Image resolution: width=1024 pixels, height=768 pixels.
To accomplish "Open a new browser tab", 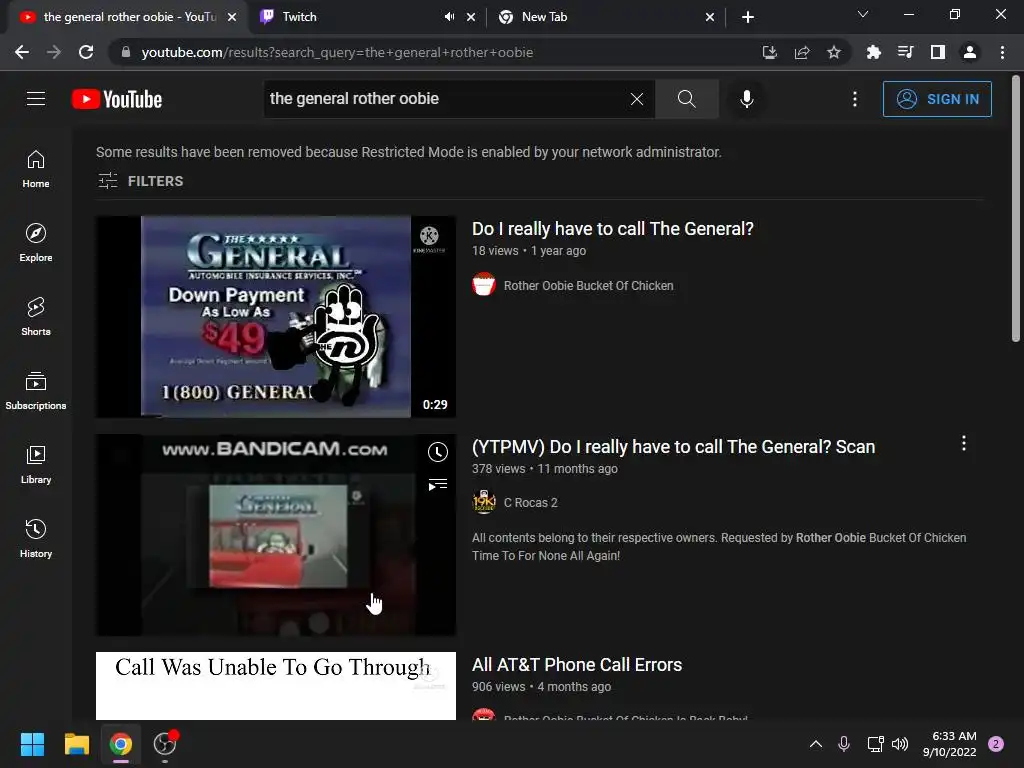I will tap(748, 17).
